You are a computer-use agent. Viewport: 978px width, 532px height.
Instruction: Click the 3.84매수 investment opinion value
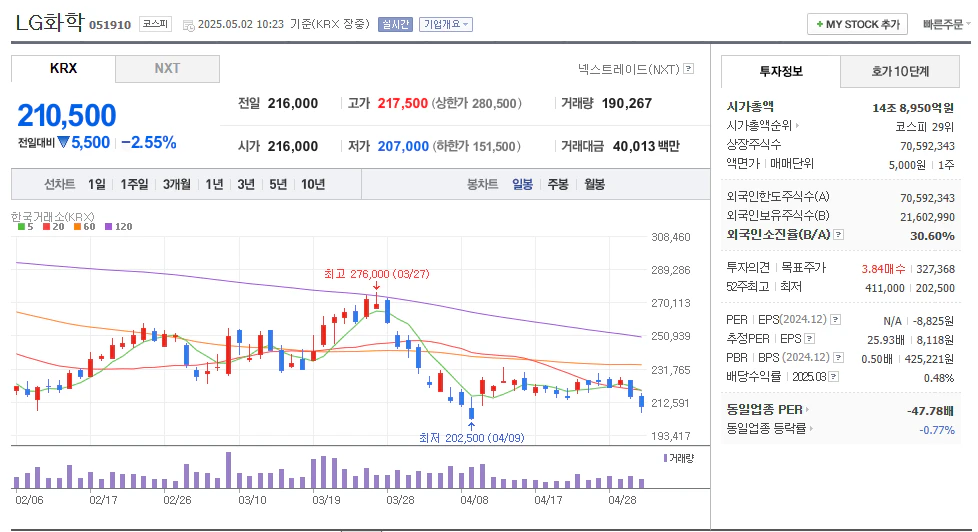coord(883,269)
